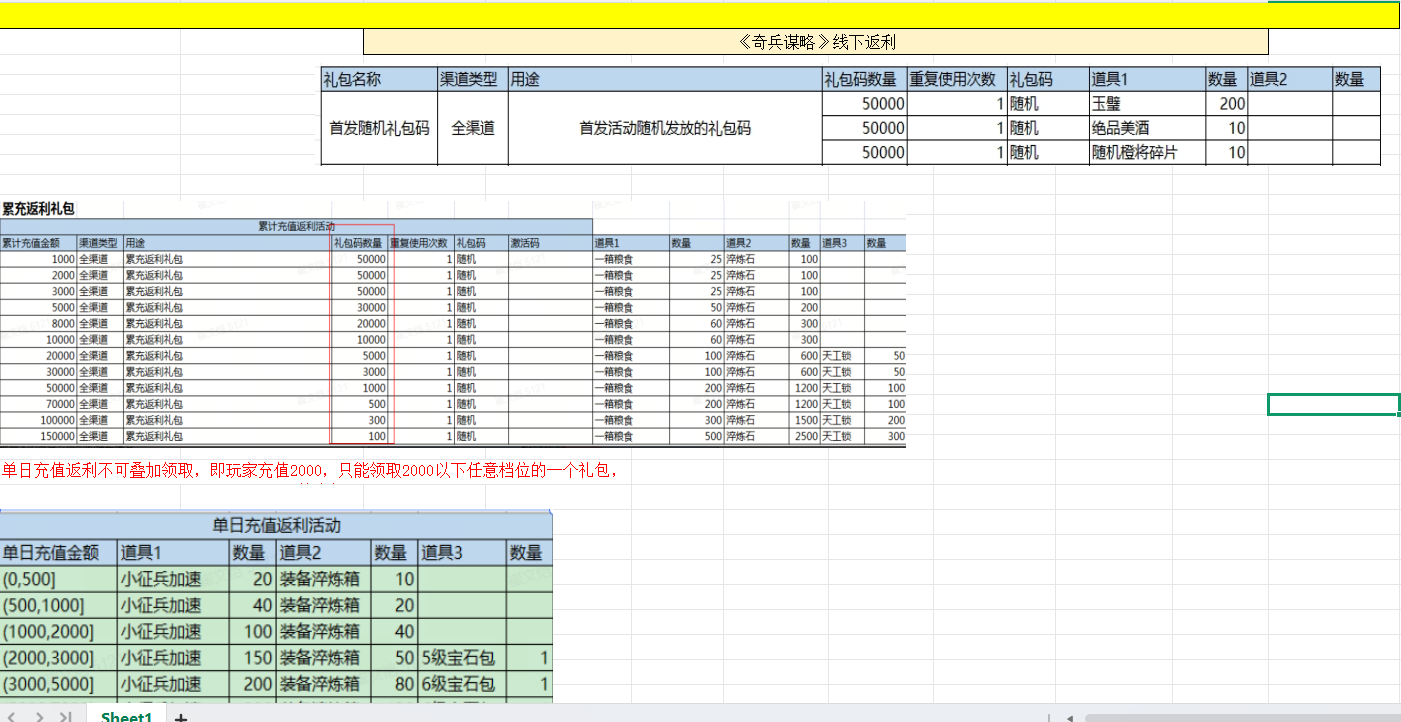Go to the next sheet tab arrow
This screenshot has height=722, width=1401.
39,716
